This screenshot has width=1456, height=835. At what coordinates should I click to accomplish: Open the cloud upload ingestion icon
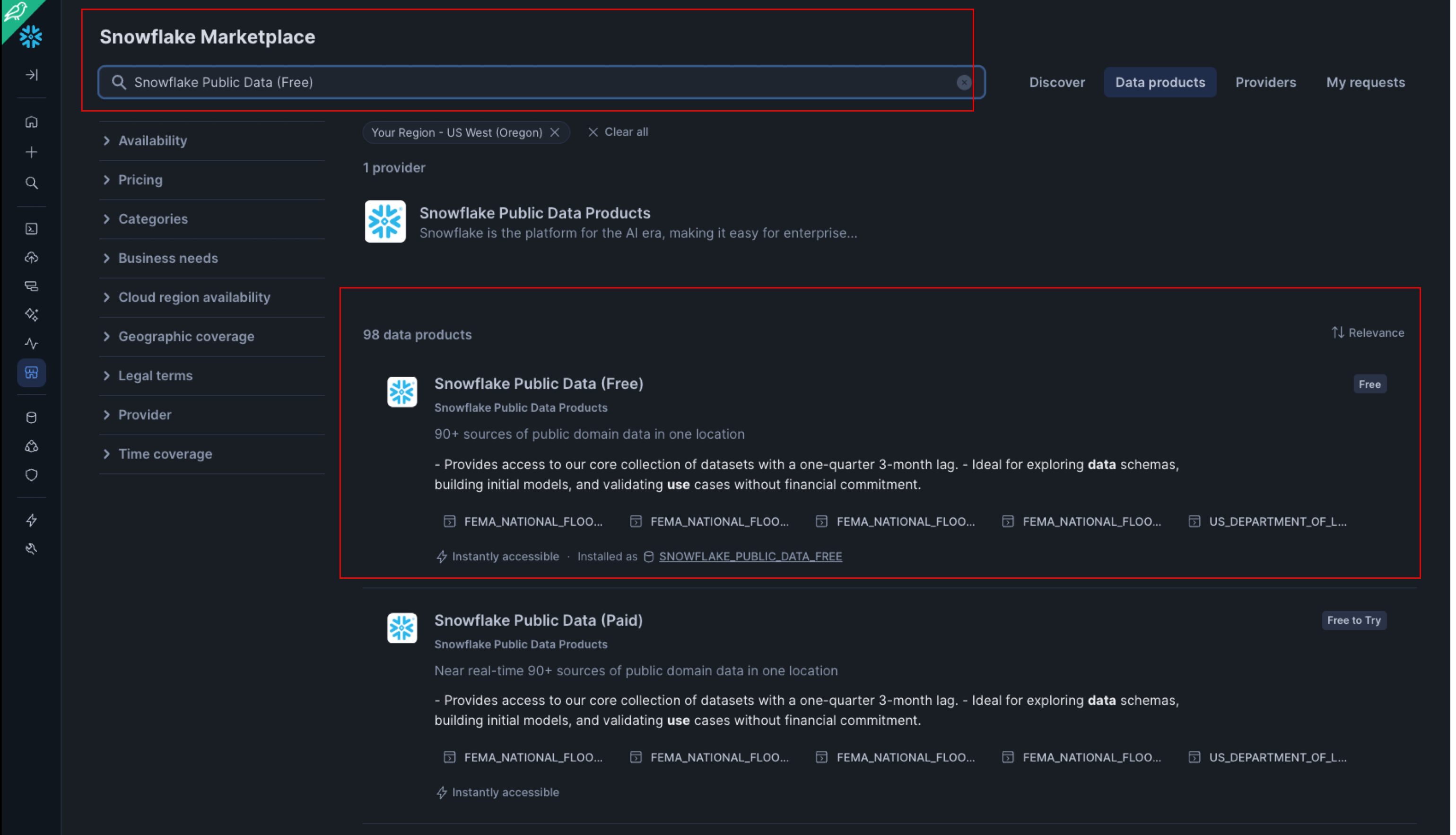pos(32,258)
